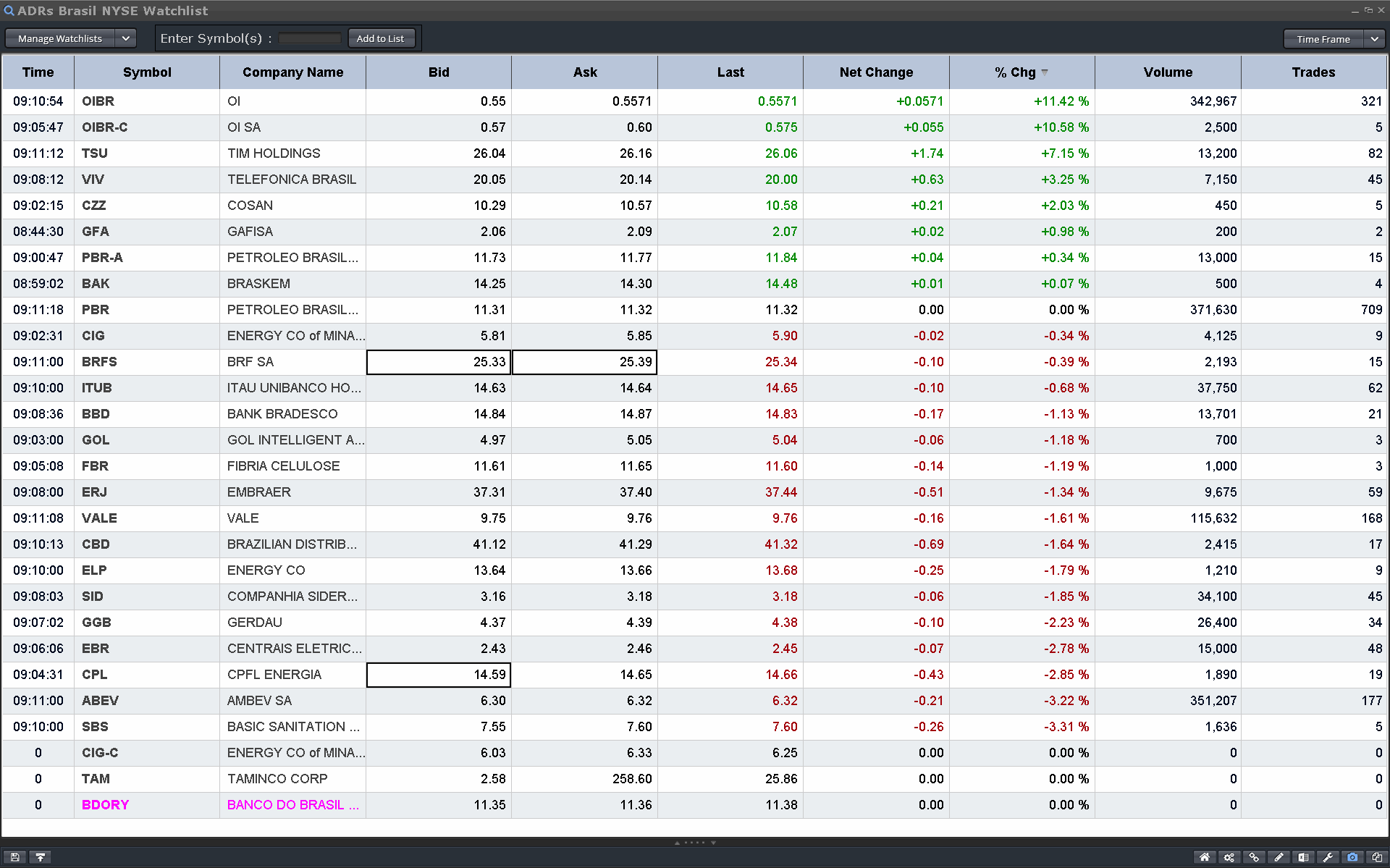Open the gear settings network icon
The image size is (1390, 868).
pos(1229,857)
